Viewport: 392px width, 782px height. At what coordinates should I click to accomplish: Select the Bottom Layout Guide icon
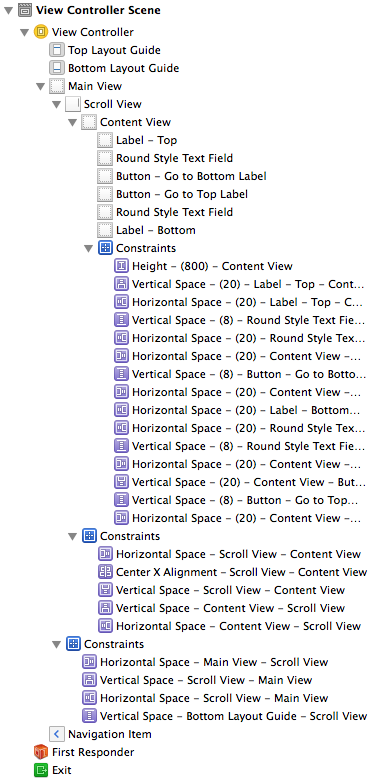[x=57, y=68]
